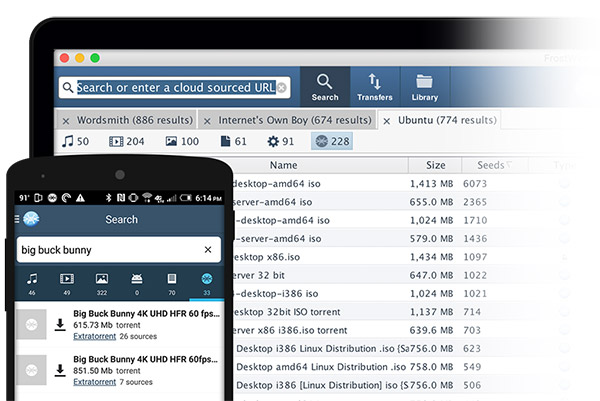600x401 pixels.
Task: Tap the battery icon in phone status bar
Action: click(x=186, y=198)
